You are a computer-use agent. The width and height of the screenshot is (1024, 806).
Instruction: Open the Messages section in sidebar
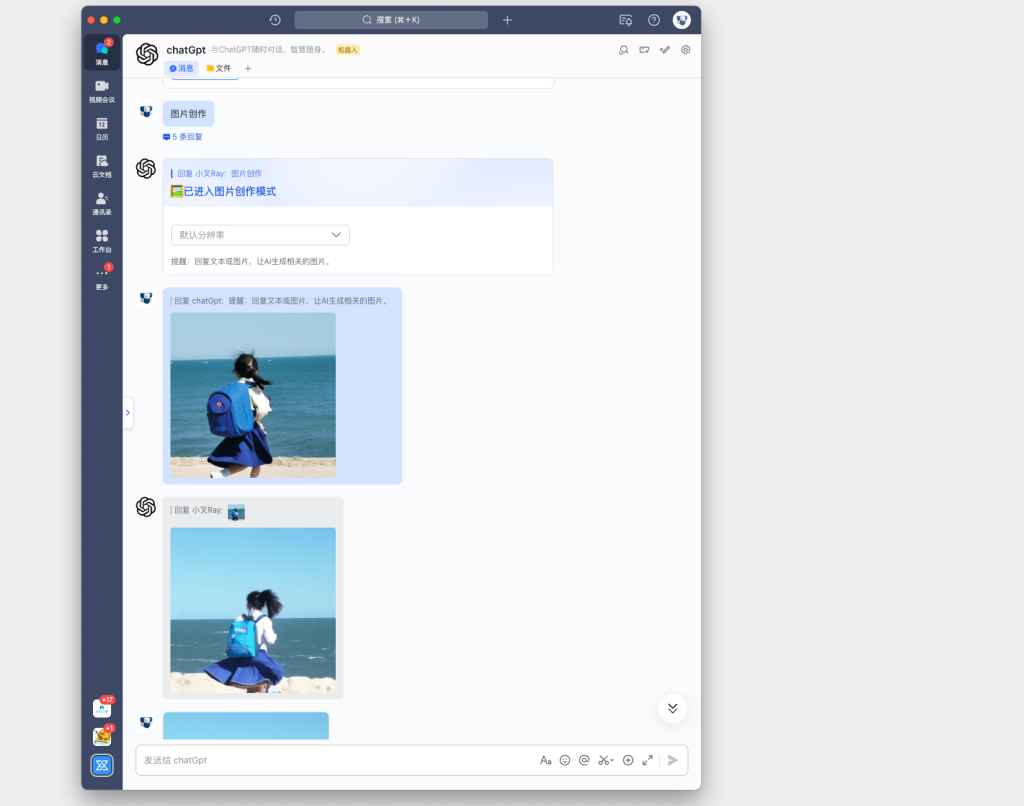pos(102,52)
